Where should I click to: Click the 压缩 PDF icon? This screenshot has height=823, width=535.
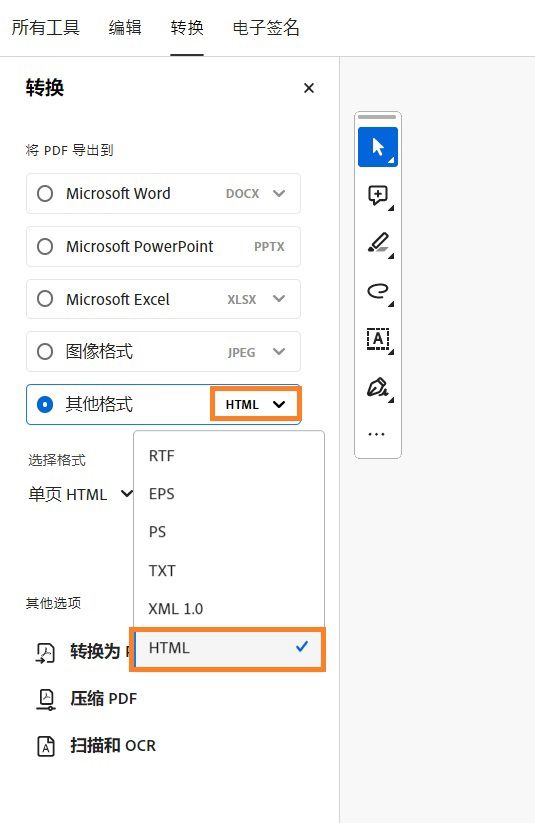click(46, 699)
